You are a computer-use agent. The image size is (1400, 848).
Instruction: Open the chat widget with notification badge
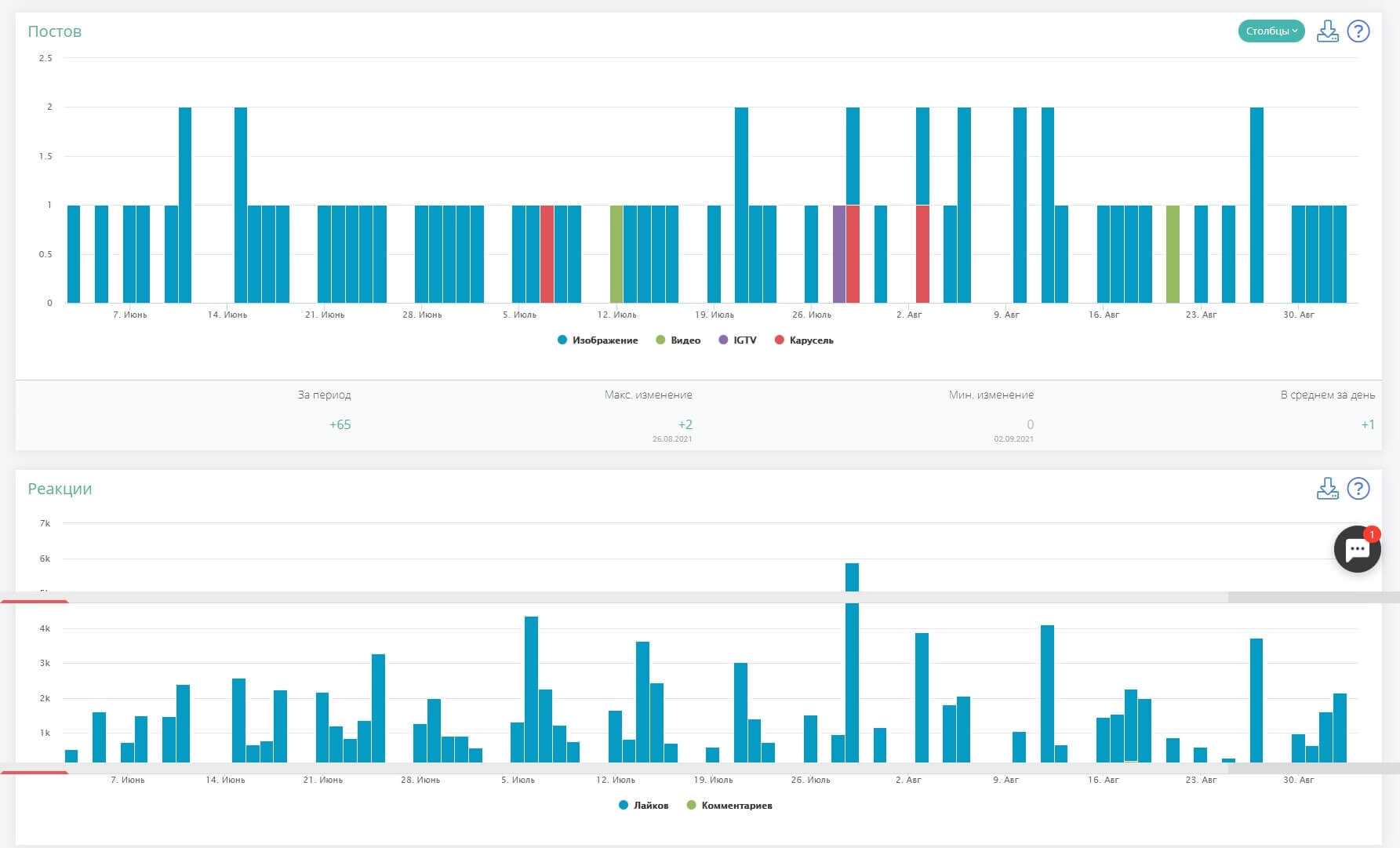(1357, 549)
